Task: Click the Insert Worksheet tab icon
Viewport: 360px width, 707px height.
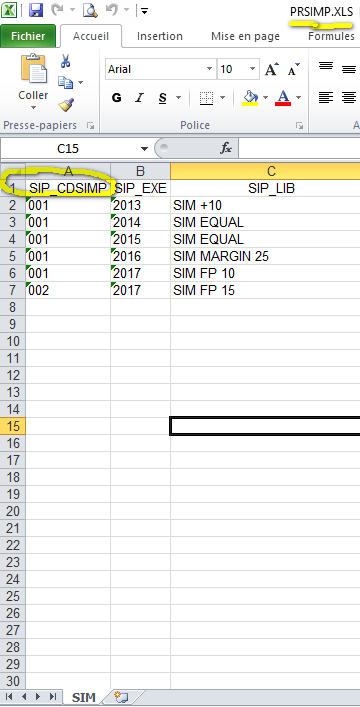Action: 121,698
